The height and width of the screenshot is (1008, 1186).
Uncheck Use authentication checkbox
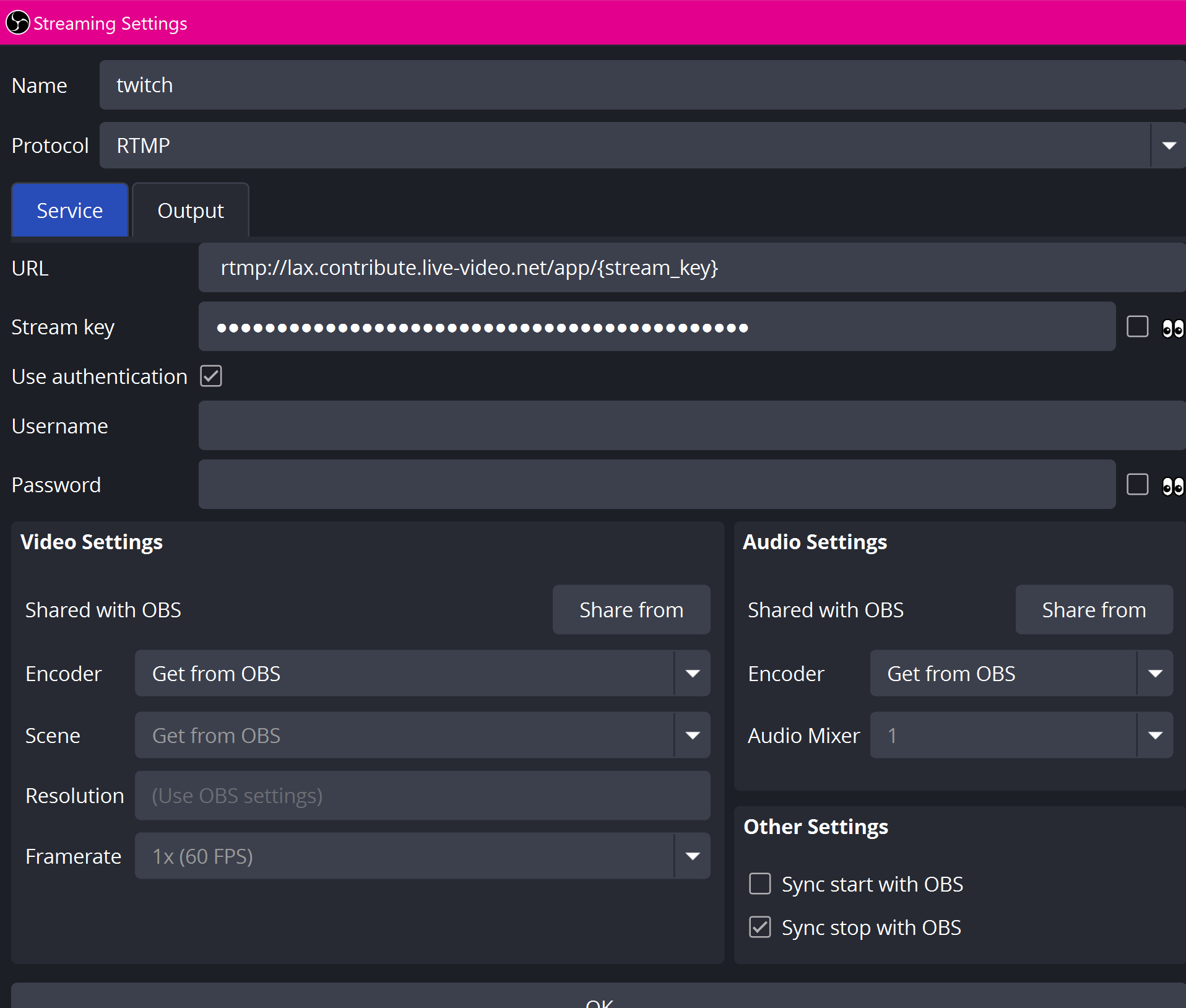(x=211, y=376)
